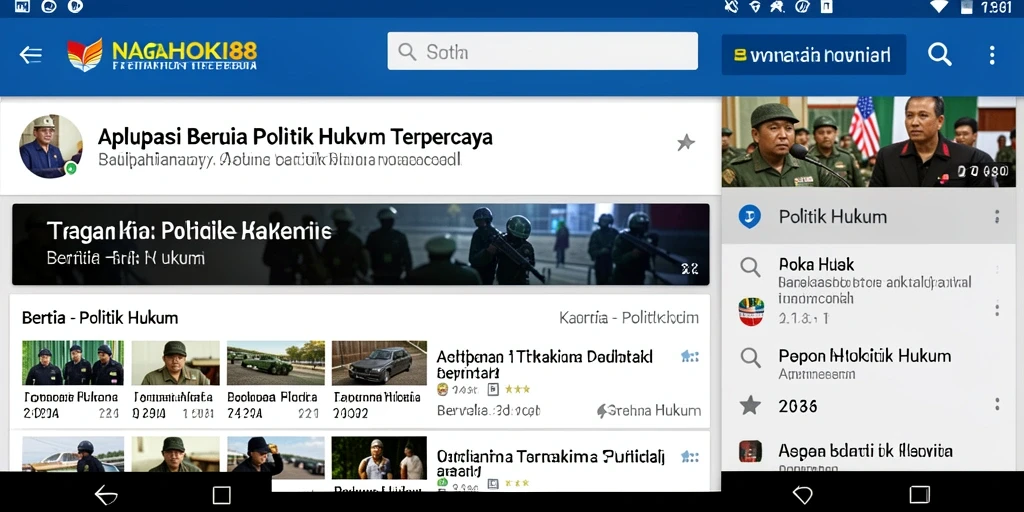
Task: Tap the colorful app icon in the sidebar
Action: tap(751, 312)
